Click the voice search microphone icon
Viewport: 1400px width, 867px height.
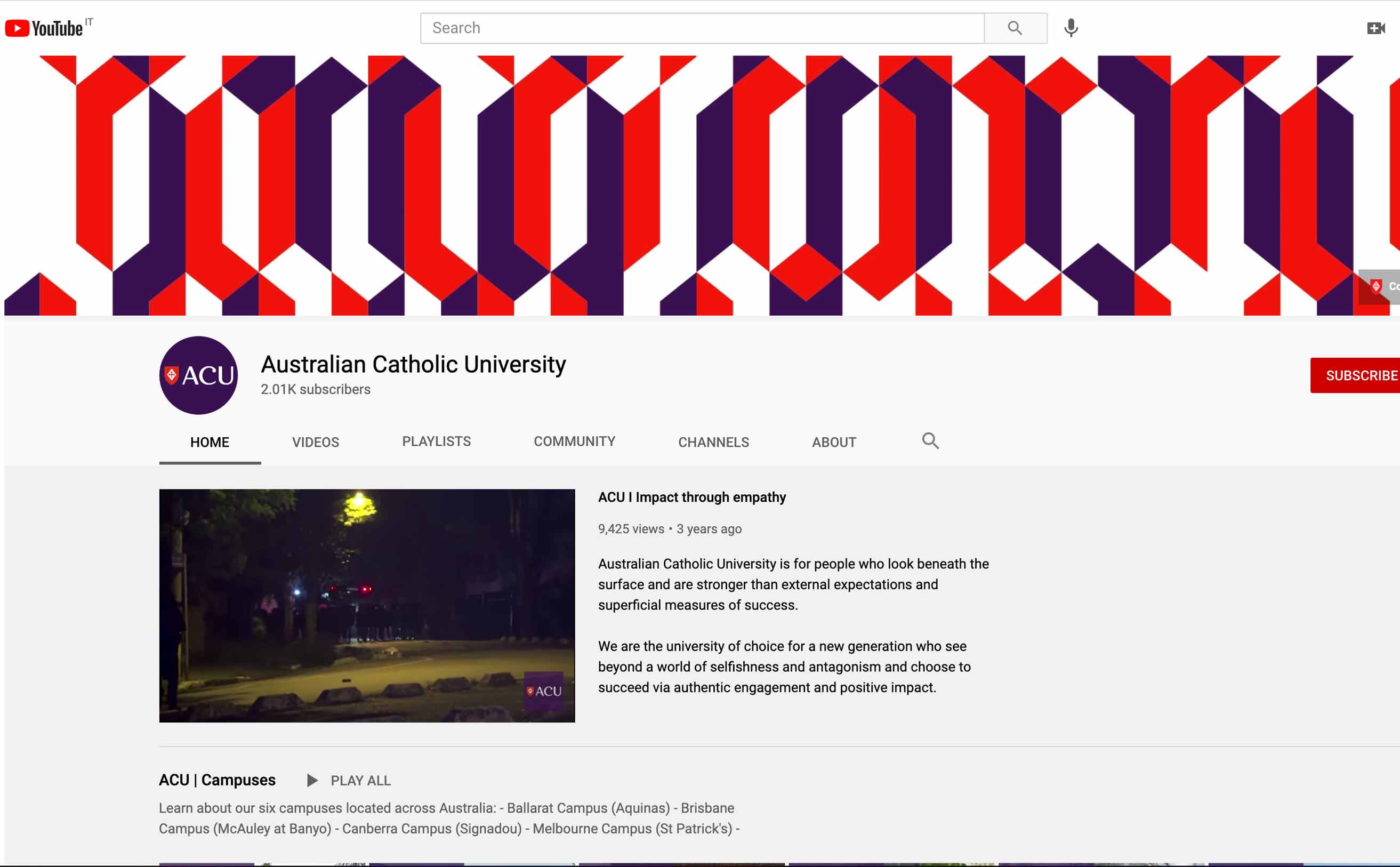(x=1071, y=28)
